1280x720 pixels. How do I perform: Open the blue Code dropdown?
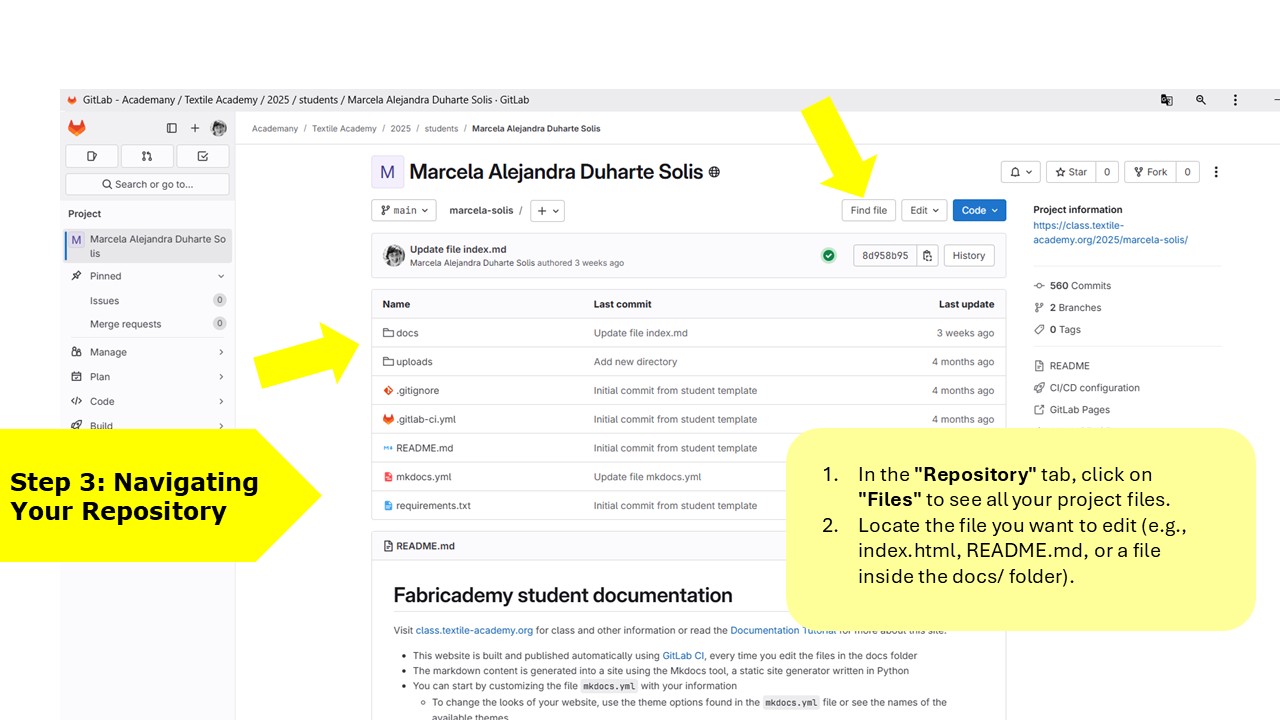[979, 210]
